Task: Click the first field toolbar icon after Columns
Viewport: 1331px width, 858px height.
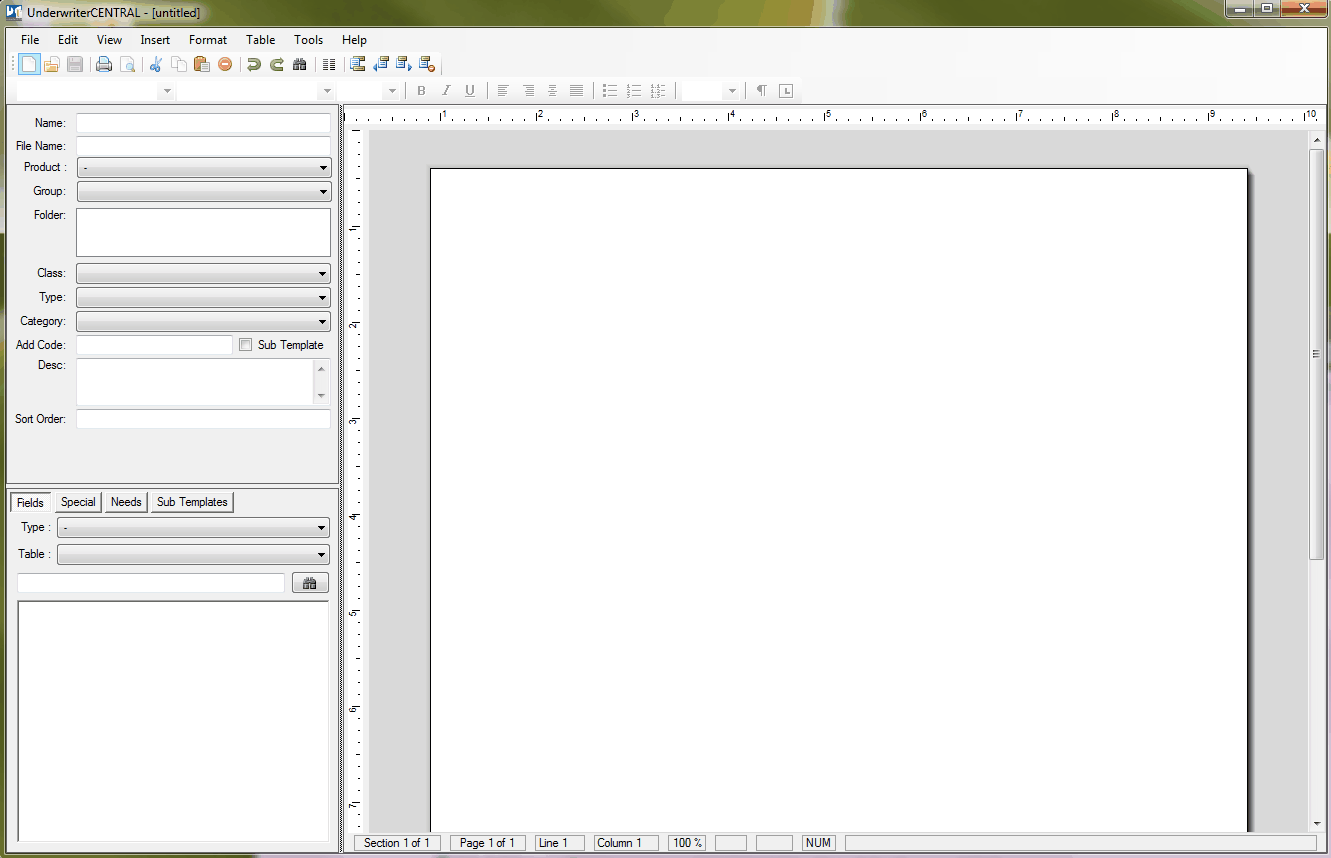Action: point(357,65)
